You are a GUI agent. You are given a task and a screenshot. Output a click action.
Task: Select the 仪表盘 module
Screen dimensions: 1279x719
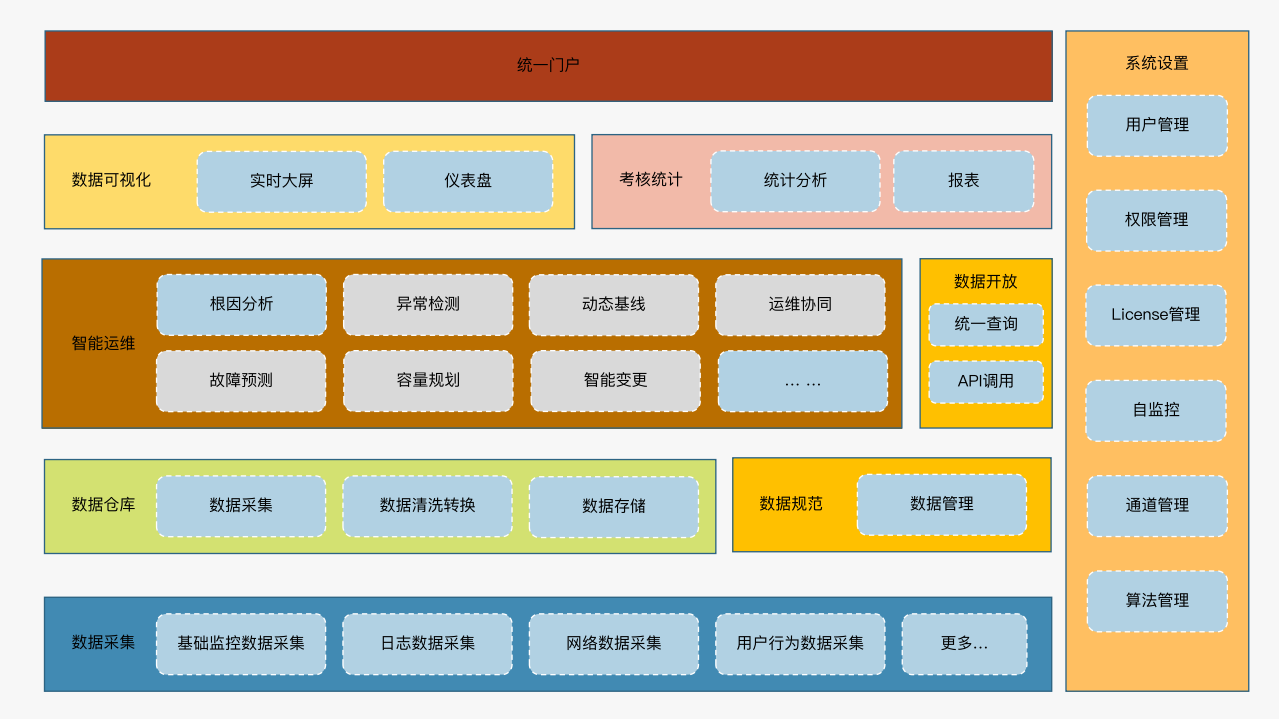pyautogui.click(x=468, y=181)
